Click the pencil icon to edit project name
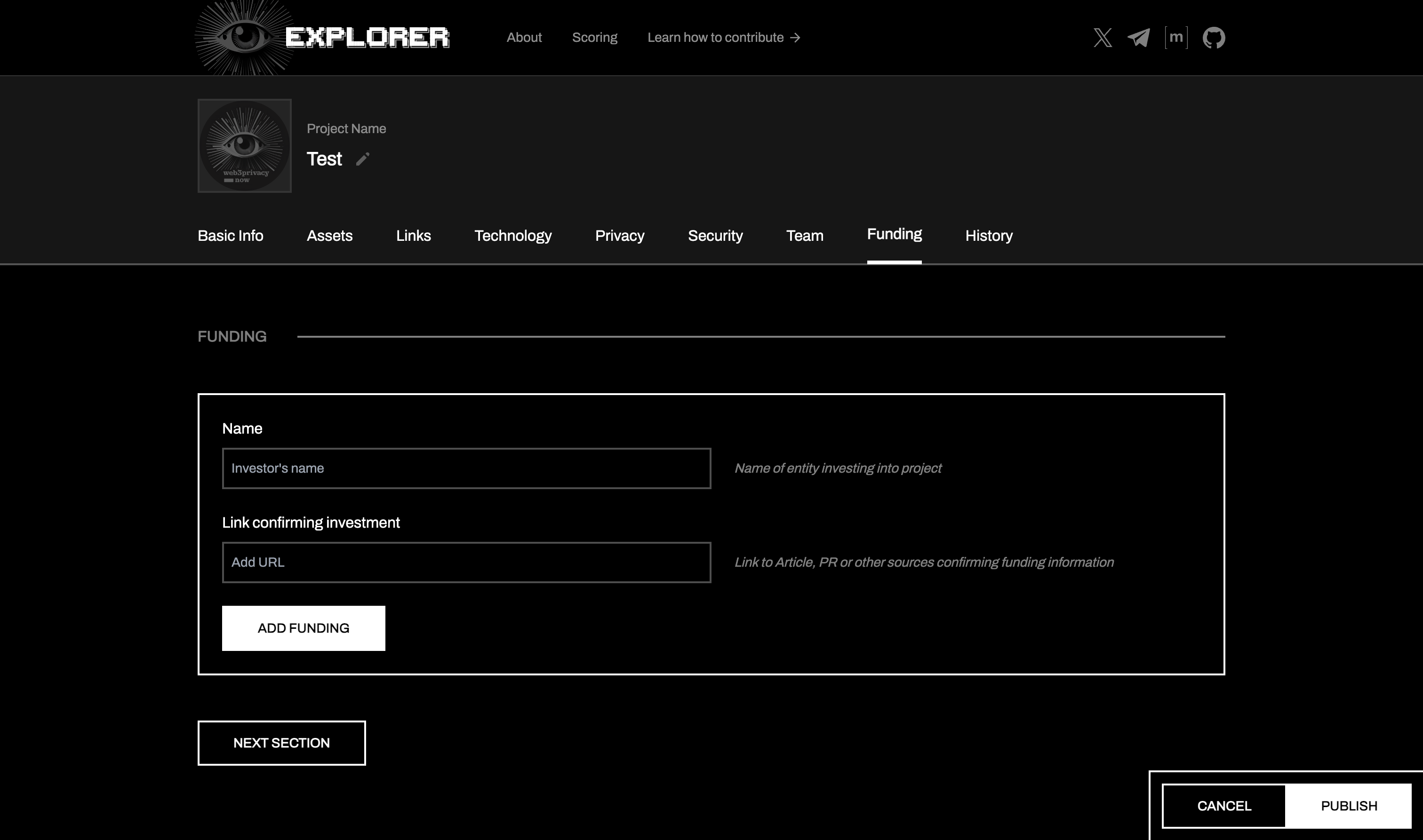The width and height of the screenshot is (1423, 840). (x=362, y=159)
